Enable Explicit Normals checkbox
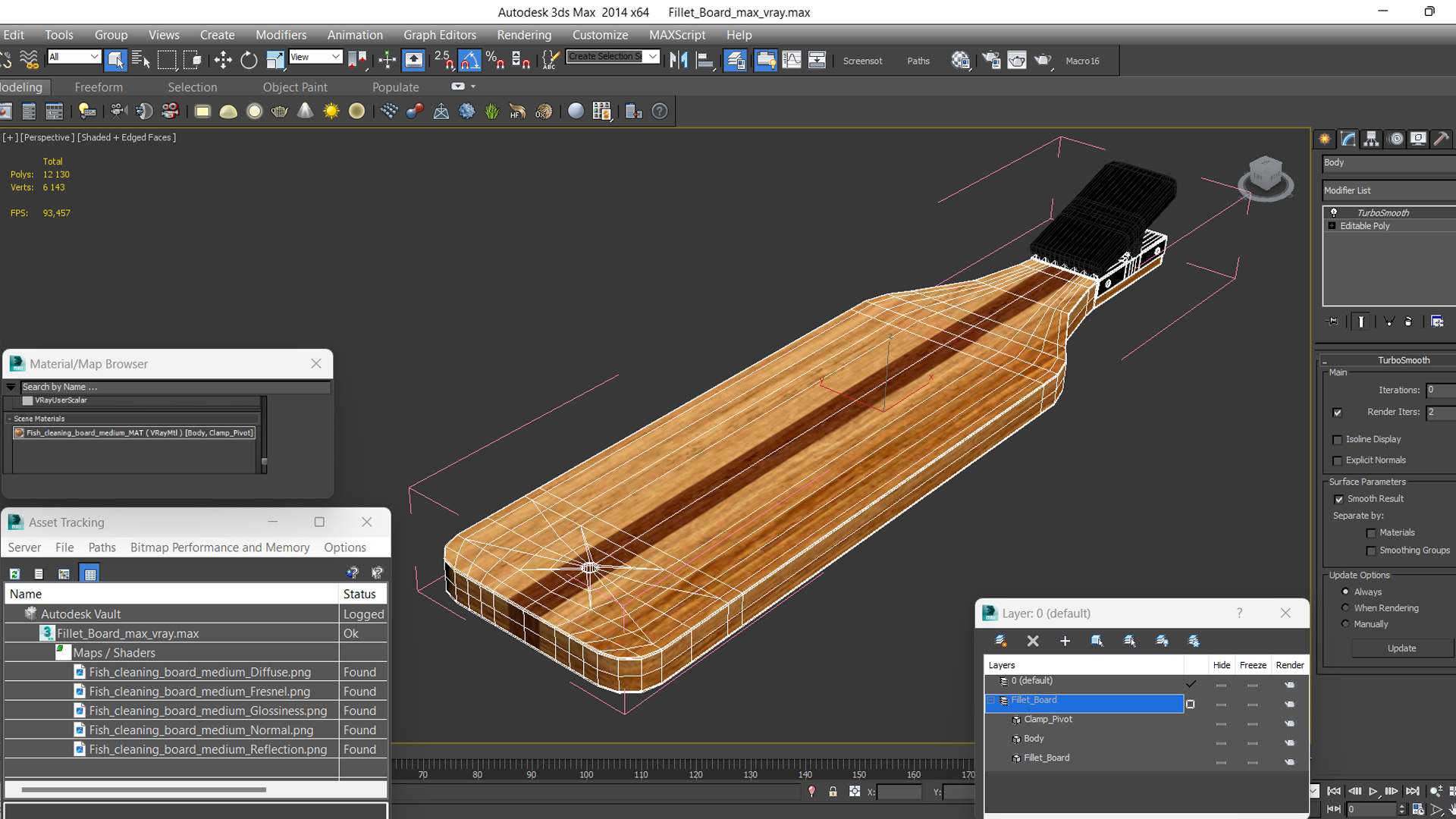Viewport: 1456px width, 819px height. [1337, 461]
